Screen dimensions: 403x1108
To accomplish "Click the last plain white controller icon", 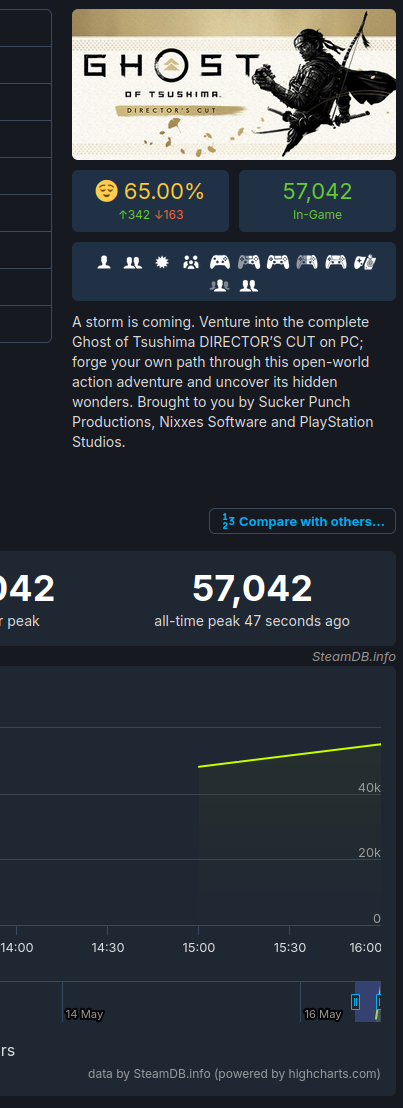I will point(336,263).
